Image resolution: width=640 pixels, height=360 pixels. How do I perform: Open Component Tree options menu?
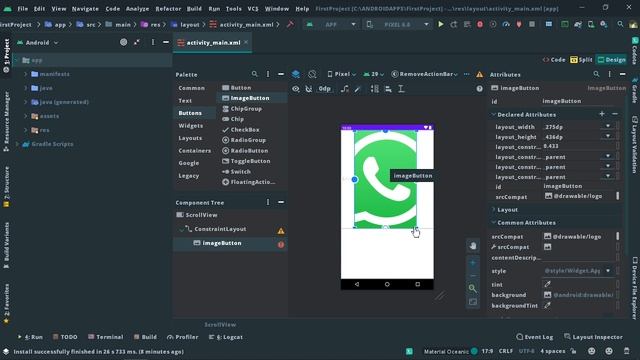pos(268,202)
